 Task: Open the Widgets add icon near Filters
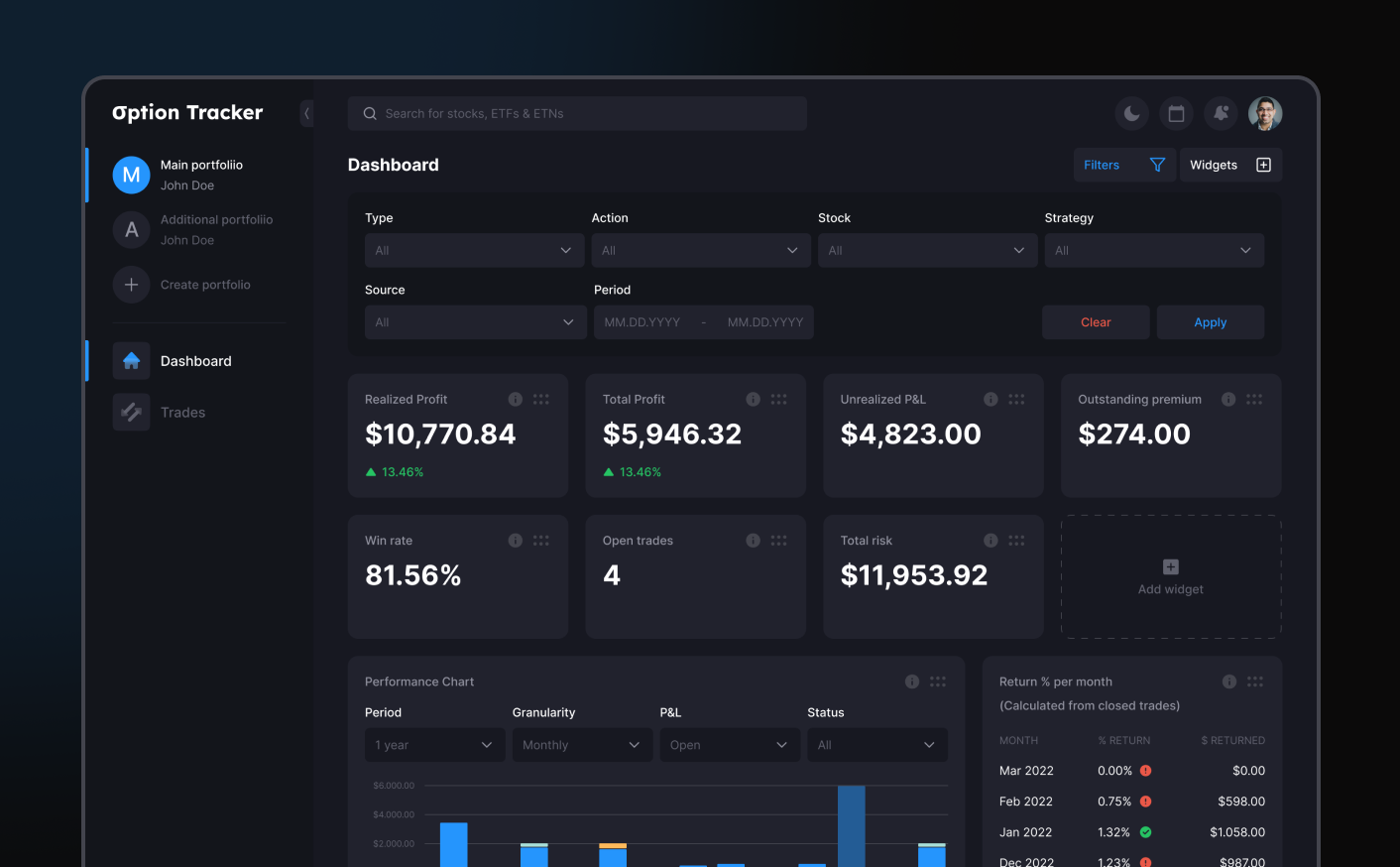click(x=1263, y=165)
